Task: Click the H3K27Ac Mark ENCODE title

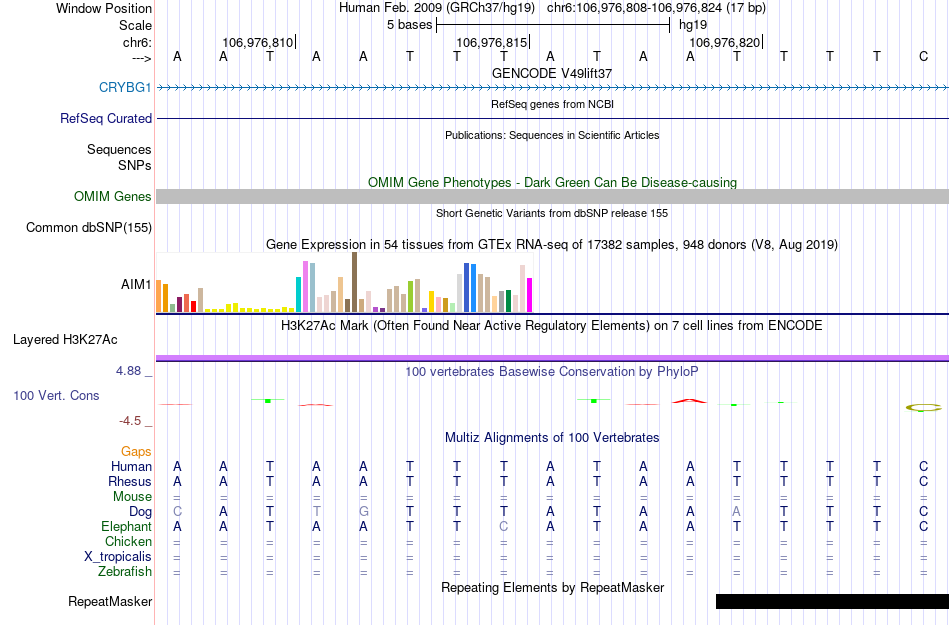Action: [x=552, y=326]
